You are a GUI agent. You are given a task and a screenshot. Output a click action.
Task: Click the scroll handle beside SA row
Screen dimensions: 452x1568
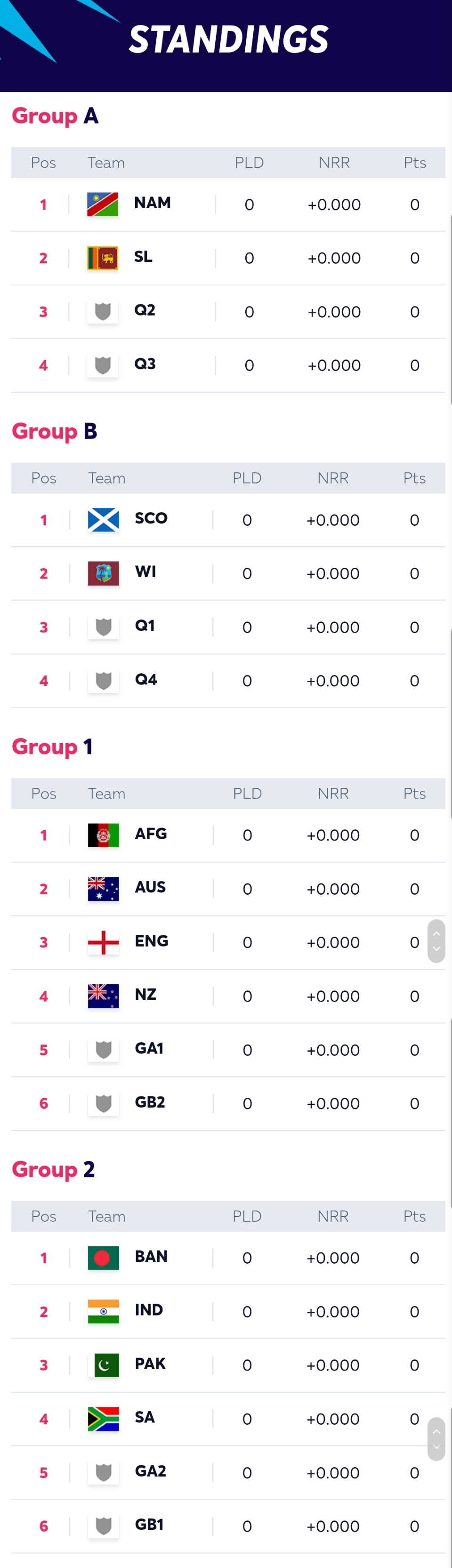[x=436, y=1439]
